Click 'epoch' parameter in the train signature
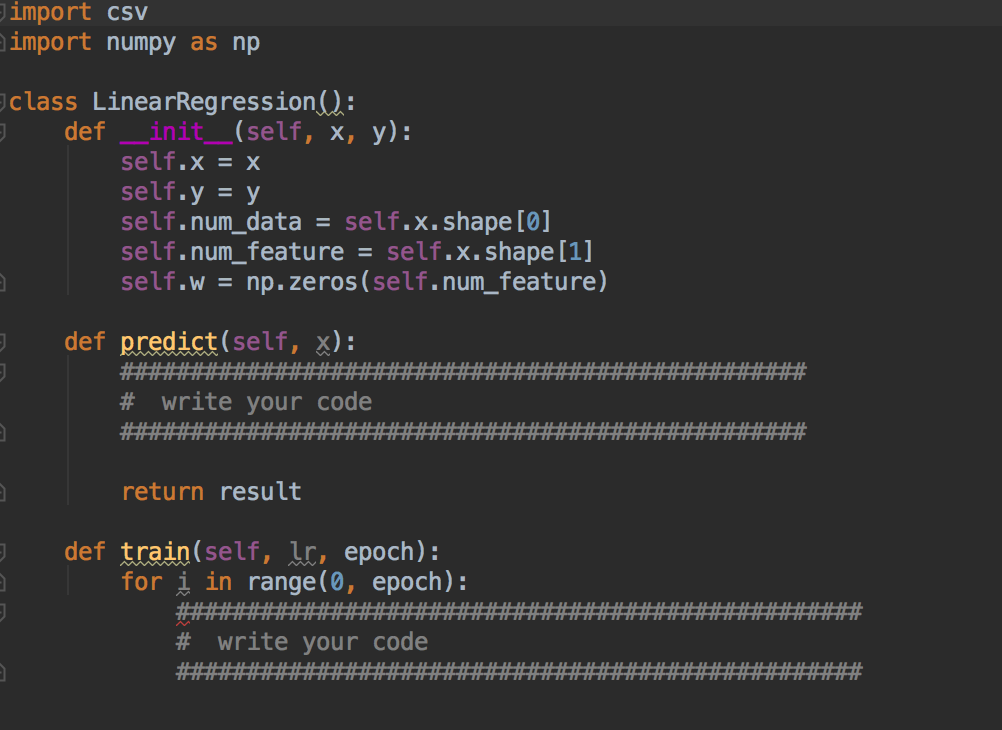 (379, 552)
